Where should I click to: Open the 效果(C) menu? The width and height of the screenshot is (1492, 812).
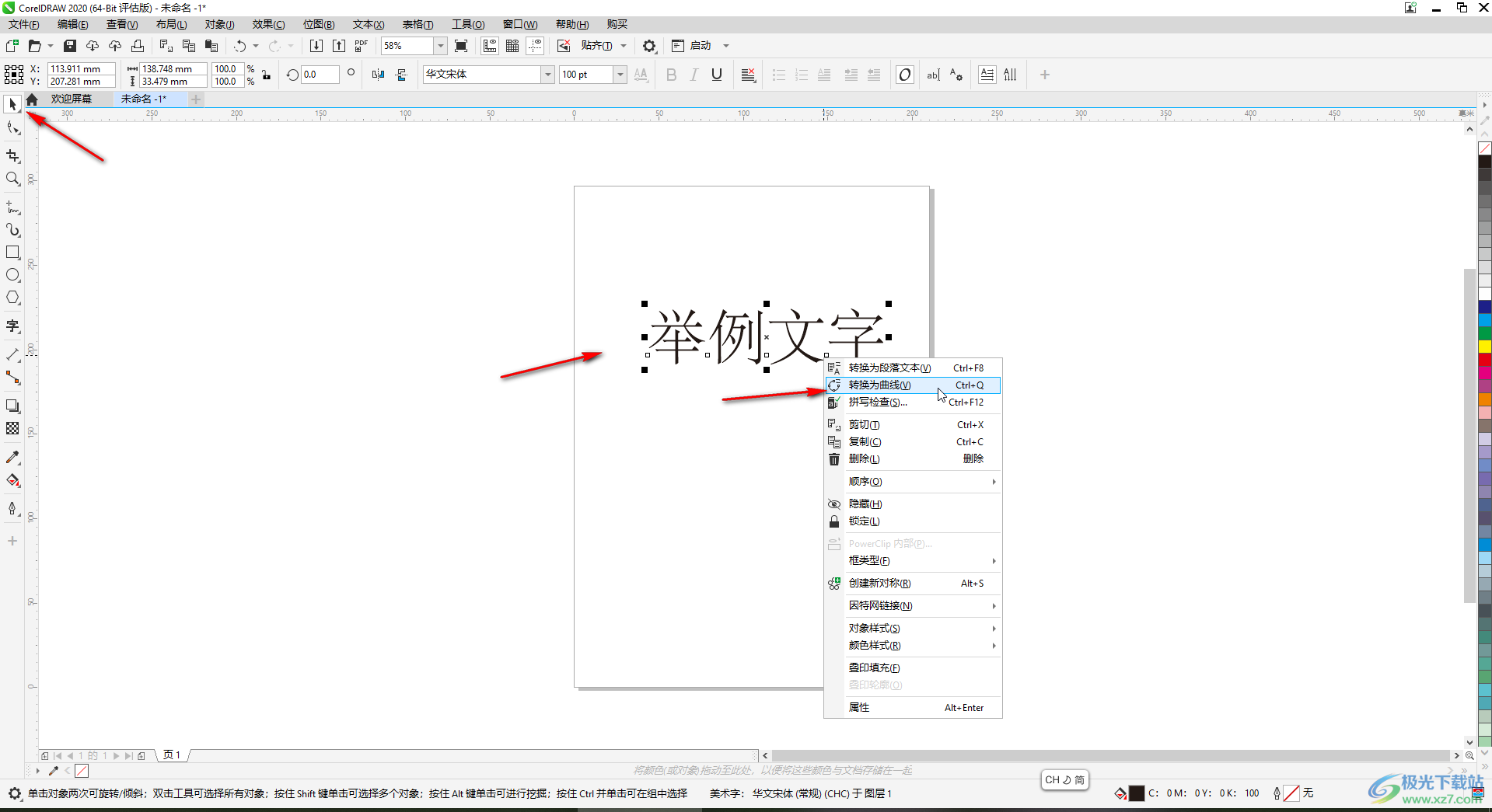[x=268, y=24]
